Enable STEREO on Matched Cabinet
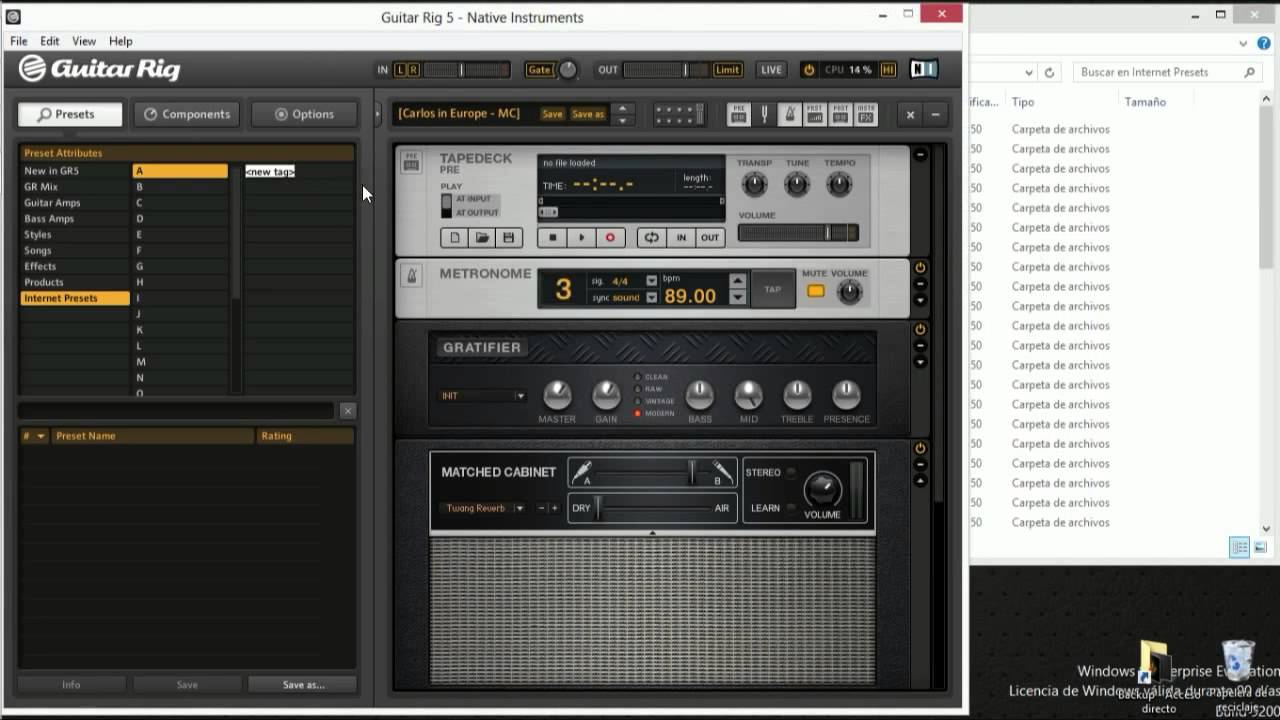 tap(790, 473)
